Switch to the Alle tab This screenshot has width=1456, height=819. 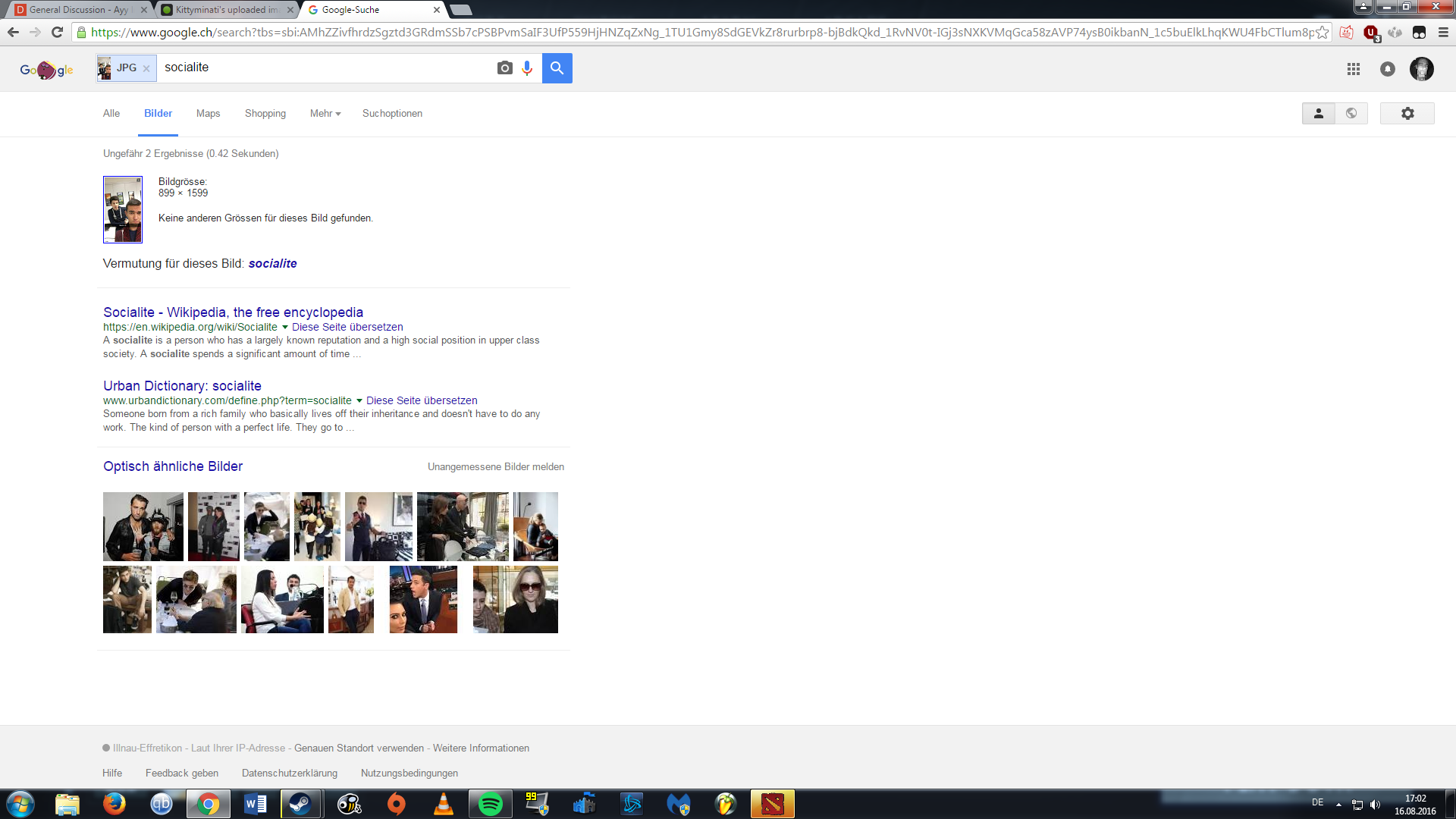click(111, 113)
